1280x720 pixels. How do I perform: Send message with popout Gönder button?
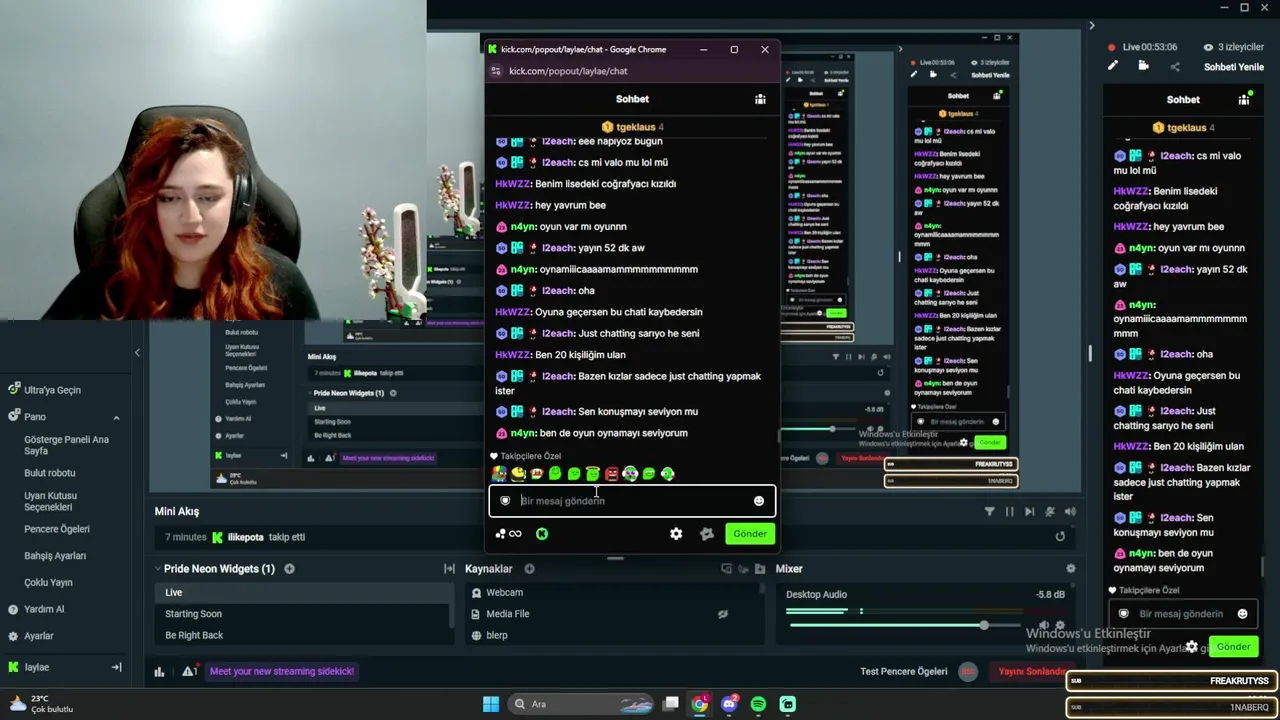coord(750,534)
